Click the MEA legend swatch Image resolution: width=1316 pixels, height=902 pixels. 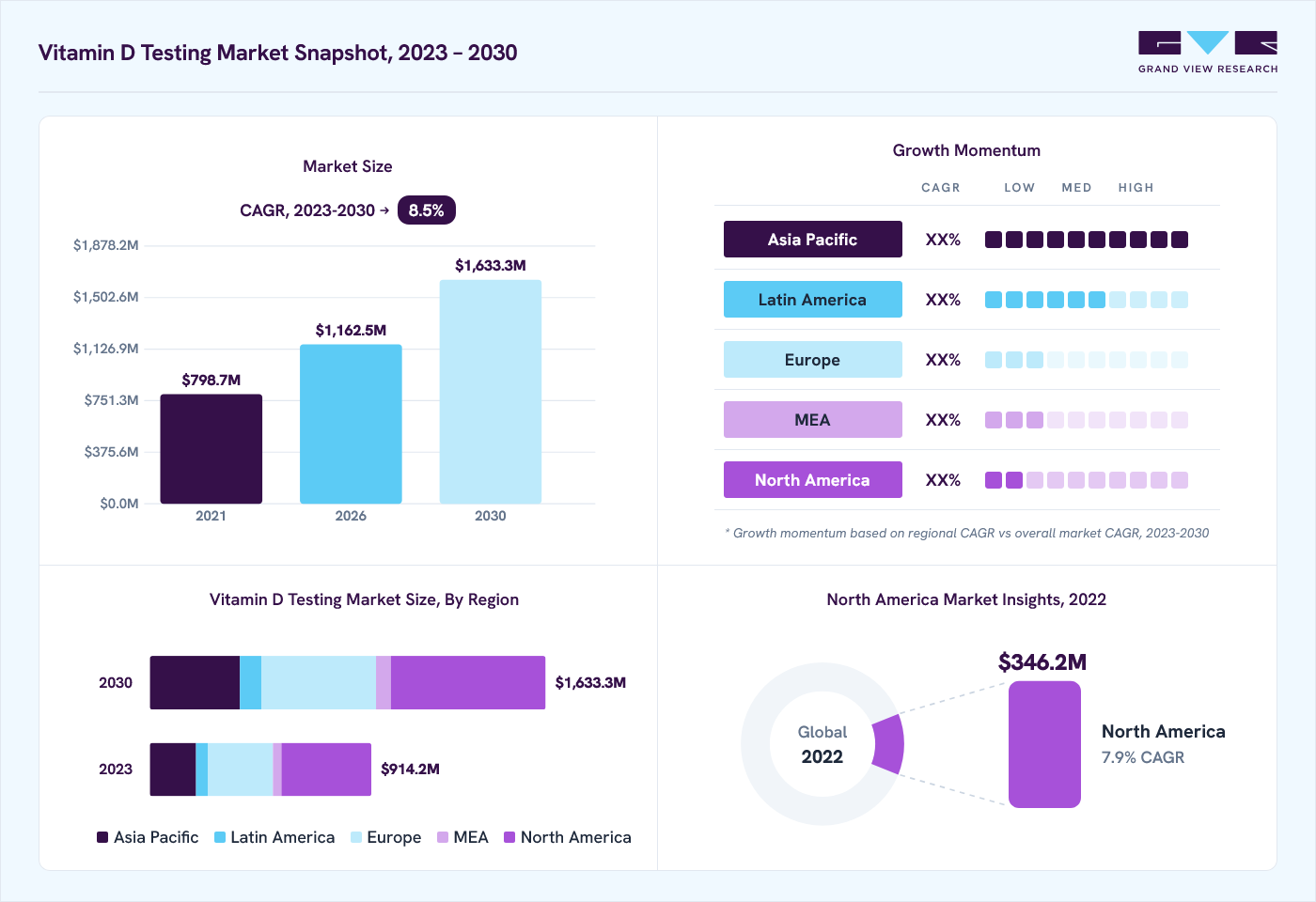pyautogui.click(x=443, y=837)
